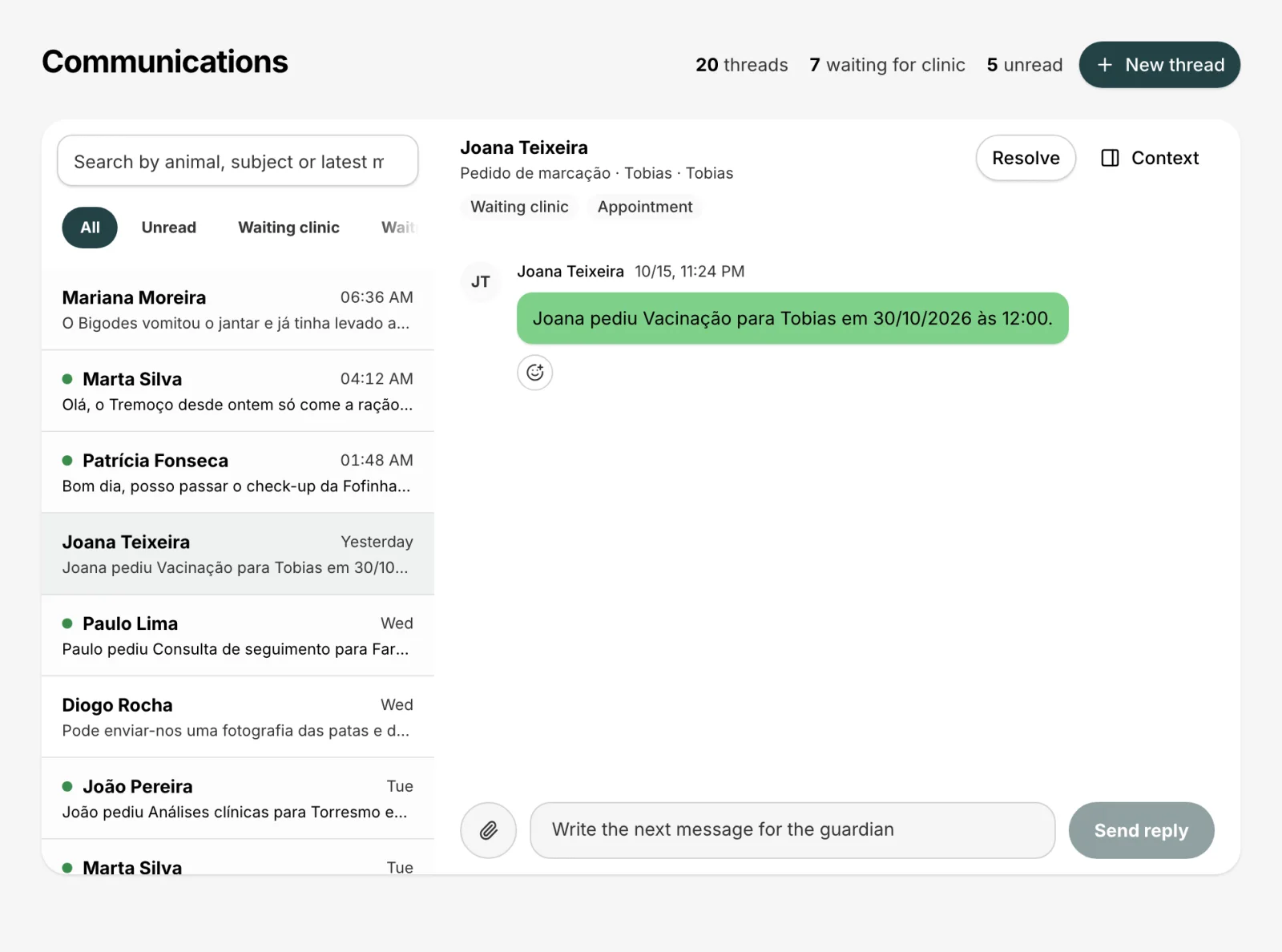Viewport: 1282px width, 952px height.
Task: Open Marta Silva's 04:12 AM thread
Action: click(238, 391)
